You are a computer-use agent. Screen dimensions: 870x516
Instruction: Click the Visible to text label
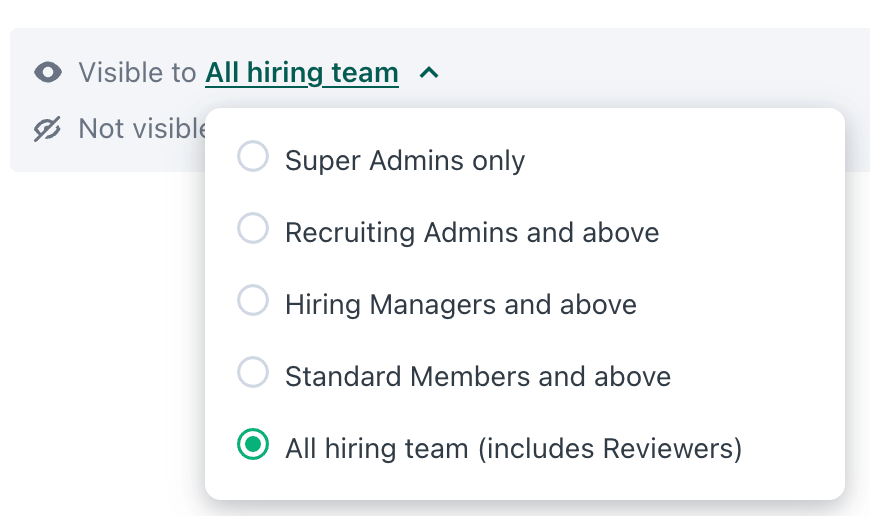pyautogui.click(x=138, y=73)
